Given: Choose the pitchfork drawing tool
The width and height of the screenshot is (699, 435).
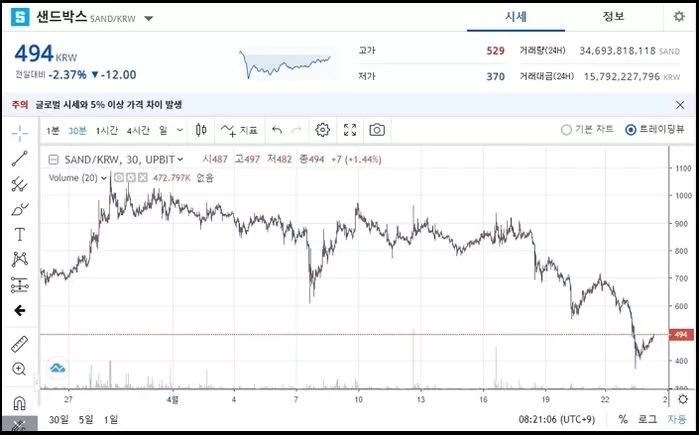Looking at the screenshot, I should click(20, 184).
